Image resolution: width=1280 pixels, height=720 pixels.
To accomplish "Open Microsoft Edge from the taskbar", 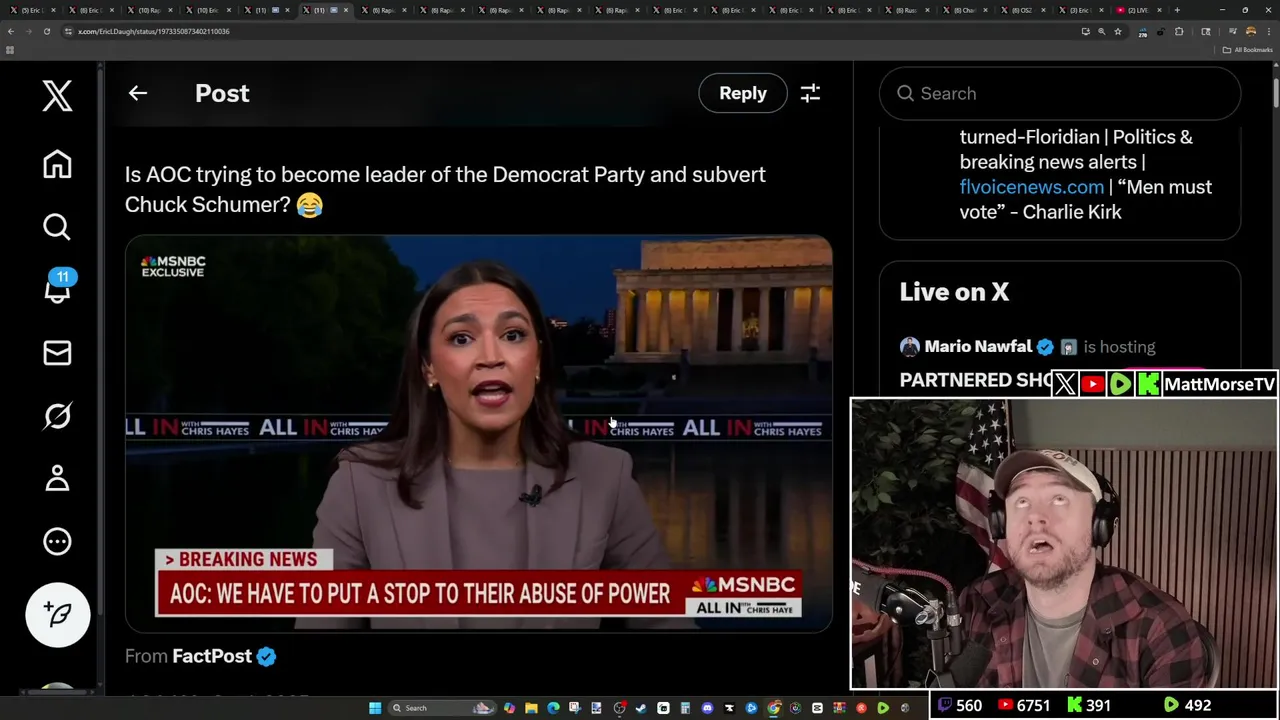I will click(x=553, y=708).
